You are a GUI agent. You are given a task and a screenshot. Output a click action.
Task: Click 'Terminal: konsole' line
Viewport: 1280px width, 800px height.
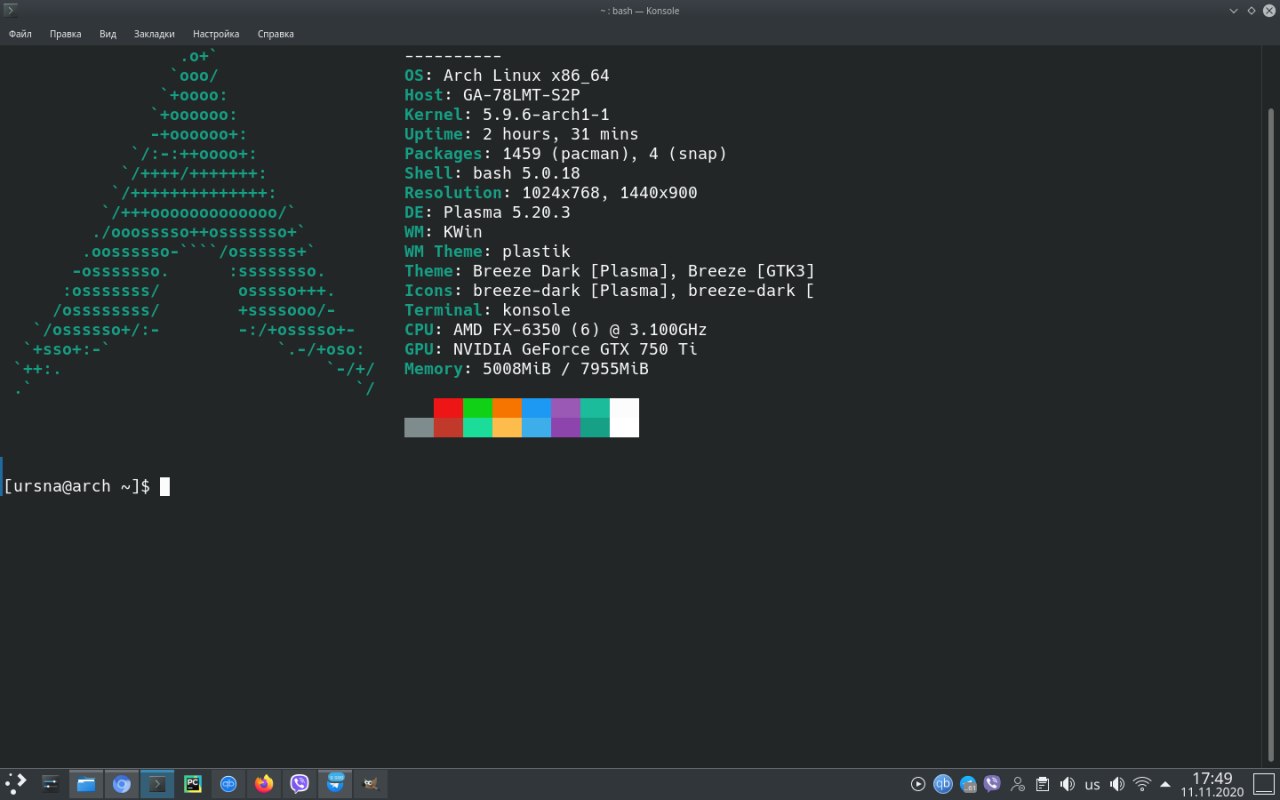point(487,310)
